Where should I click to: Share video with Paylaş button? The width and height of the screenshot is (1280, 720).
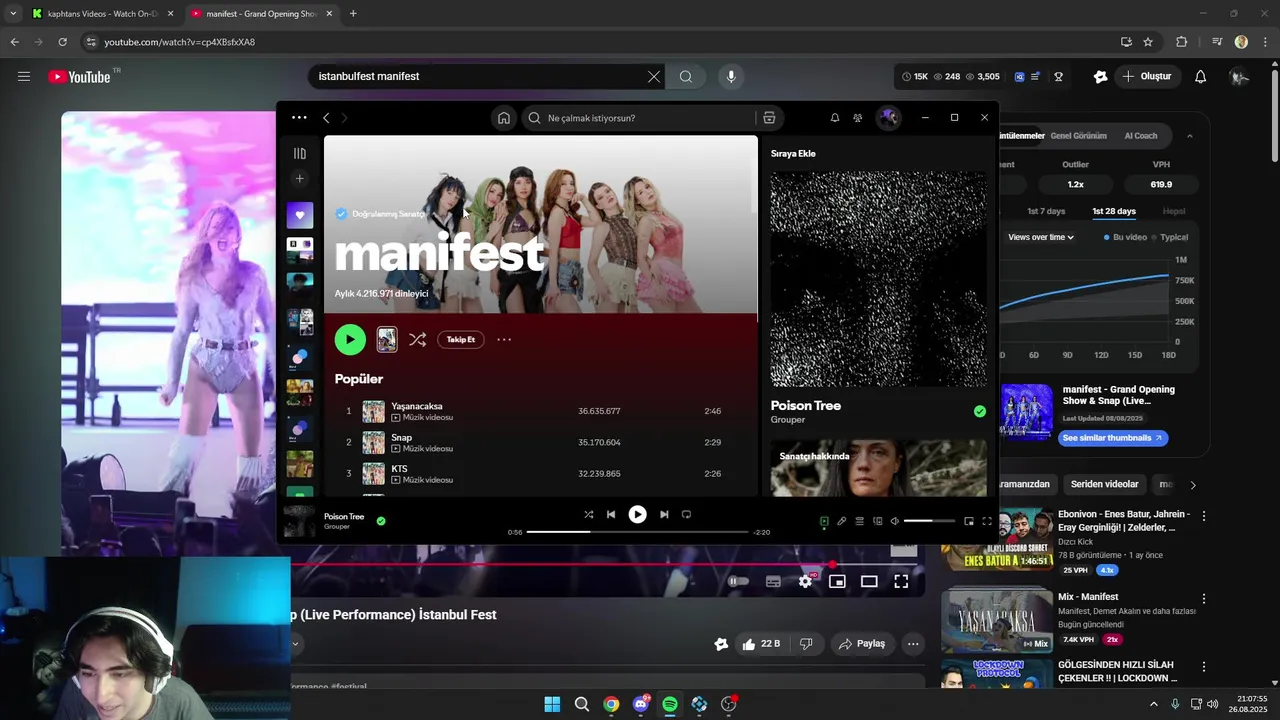(862, 644)
